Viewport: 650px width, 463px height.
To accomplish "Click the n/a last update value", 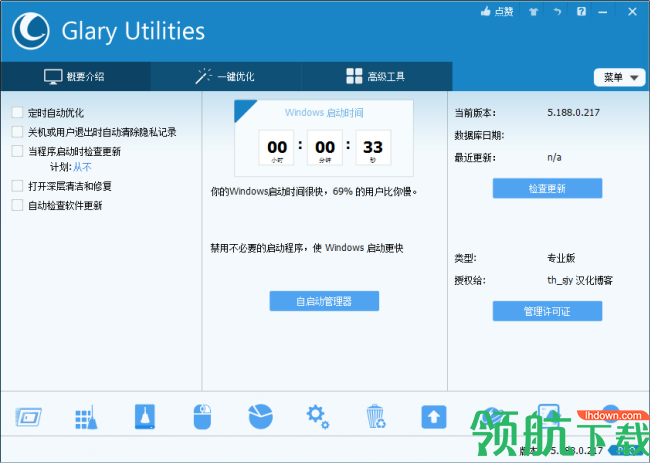I will (554, 158).
